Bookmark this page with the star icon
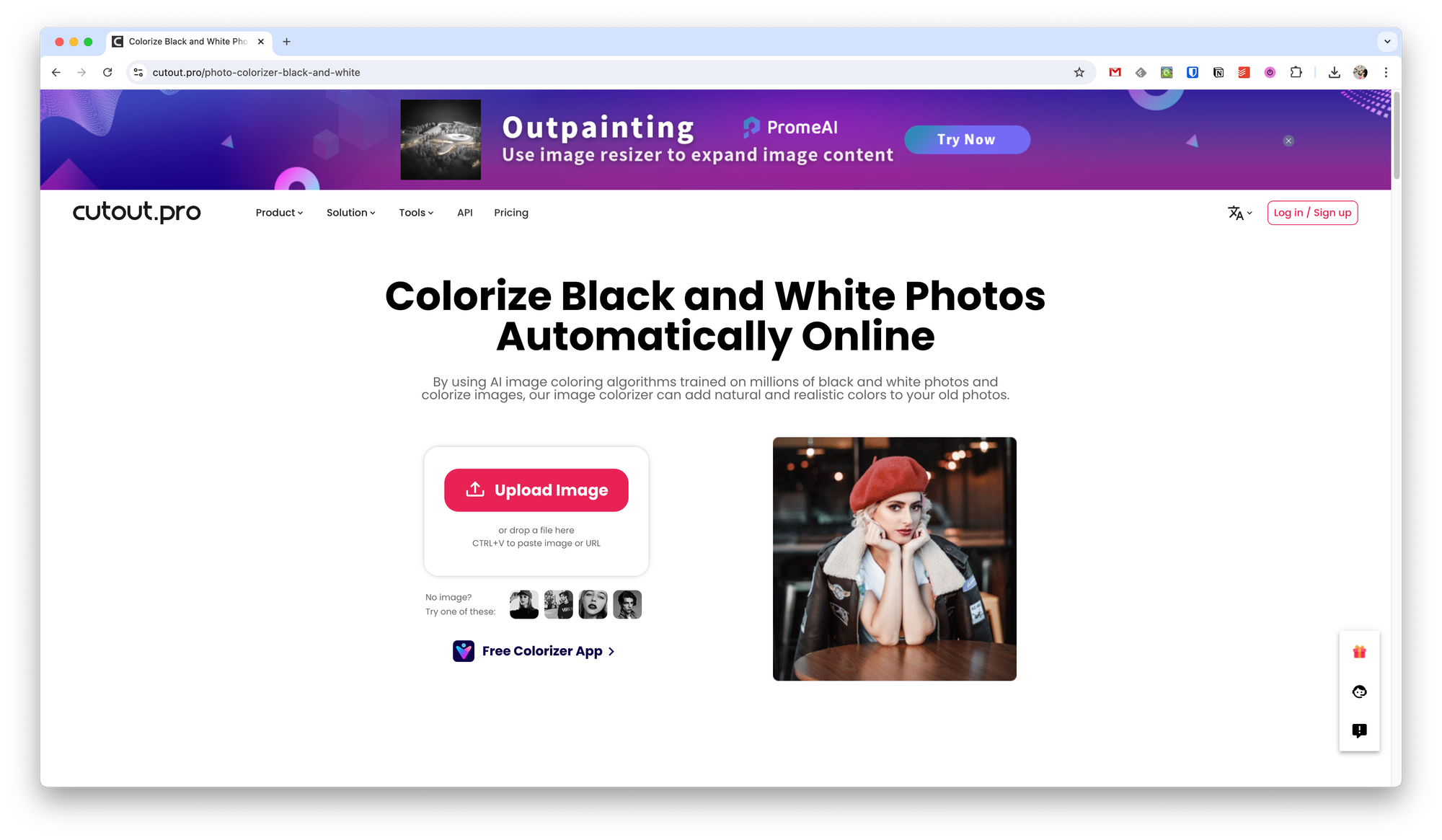1442x840 pixels. [1079, 72]
